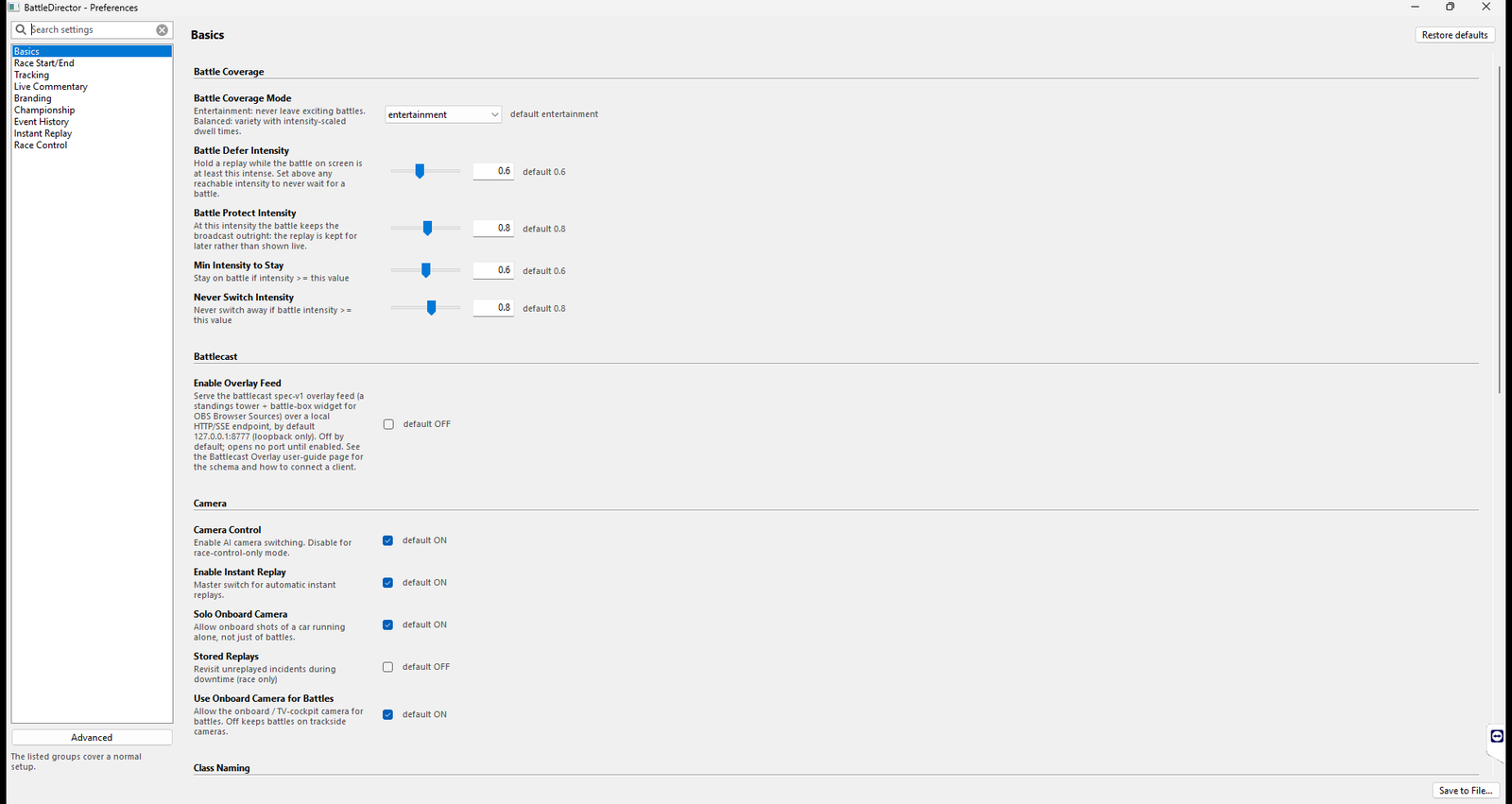
Task: Click the Never Switch Intensity value field
Action: point(493,308)
